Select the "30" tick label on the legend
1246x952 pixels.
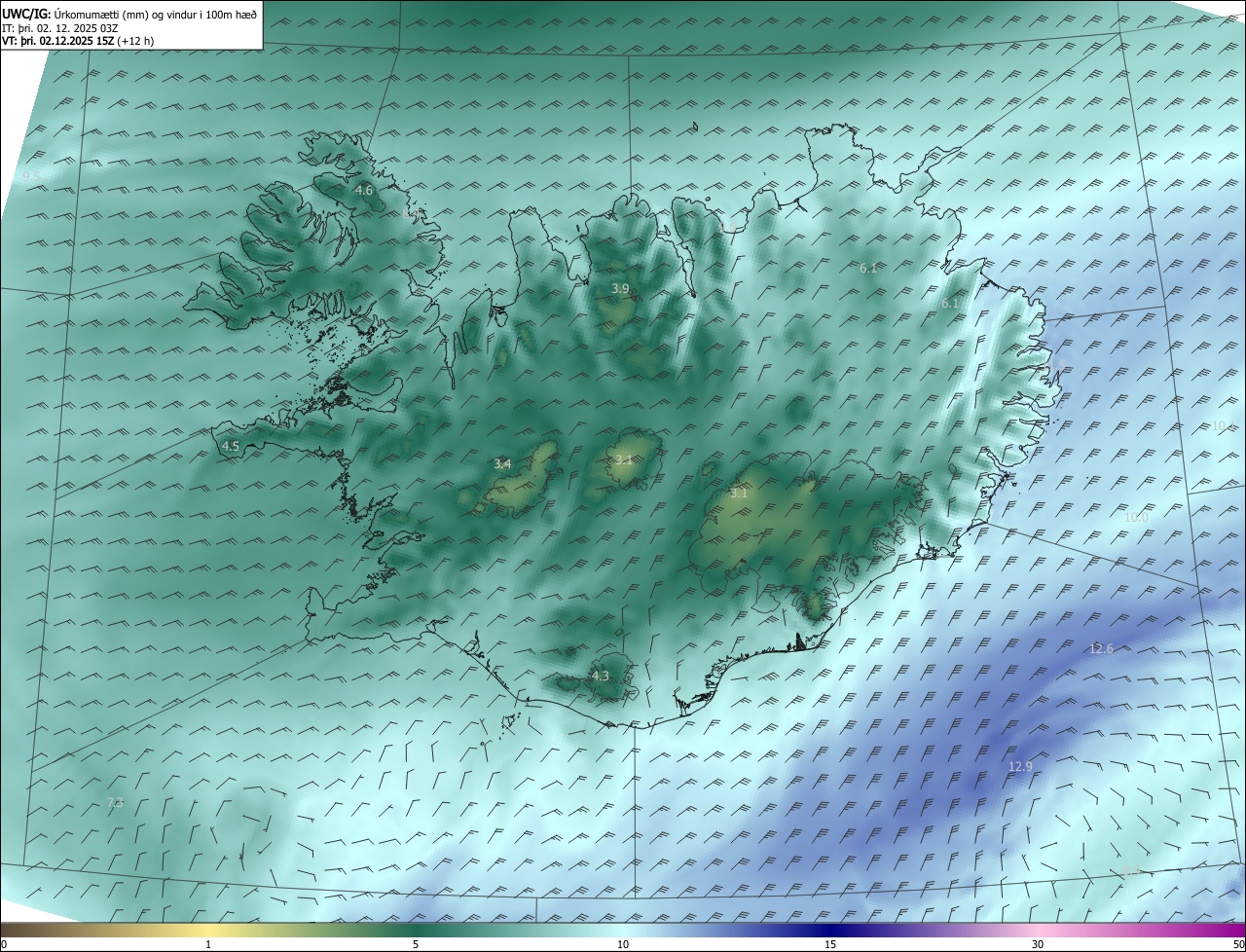1038,944
